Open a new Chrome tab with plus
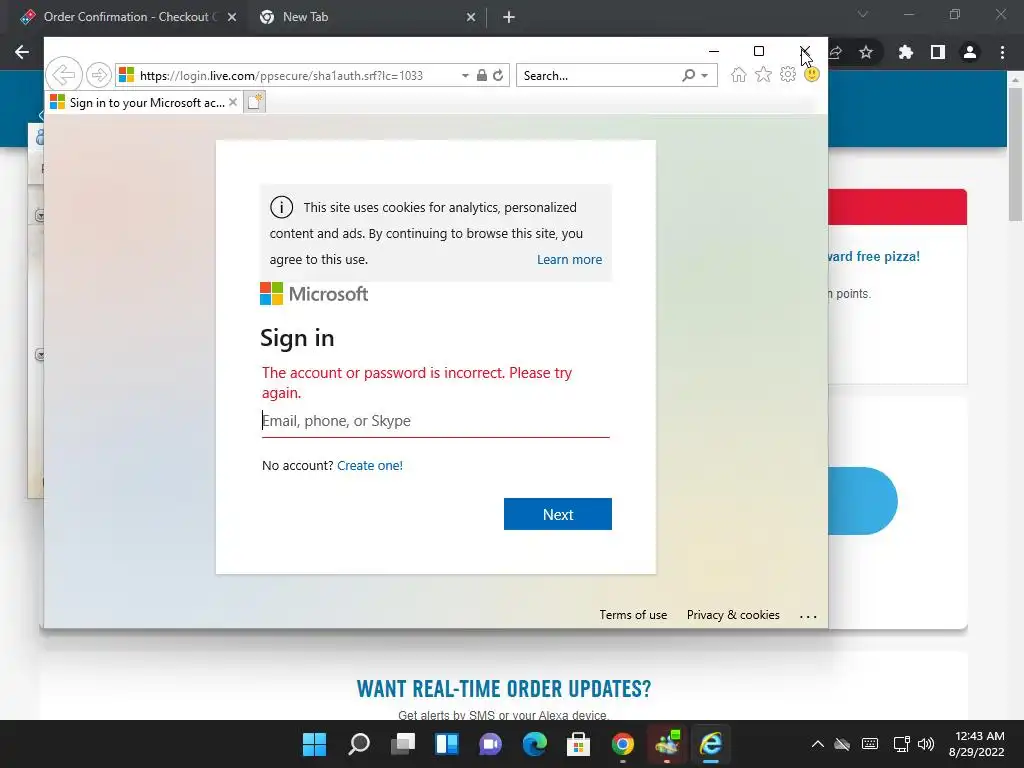This screenshot has height=768, width=1024. pos(509,18)
